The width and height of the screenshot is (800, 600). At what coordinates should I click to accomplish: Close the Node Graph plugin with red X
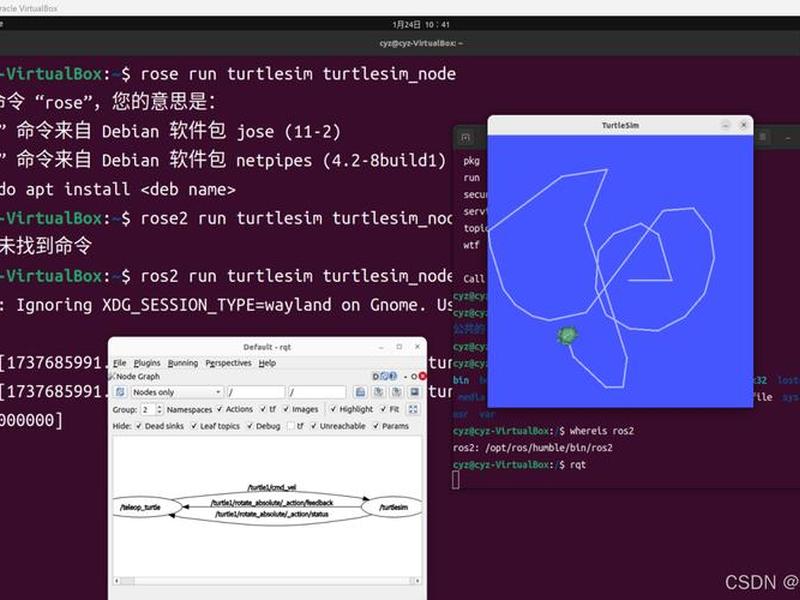coord(422,377)
